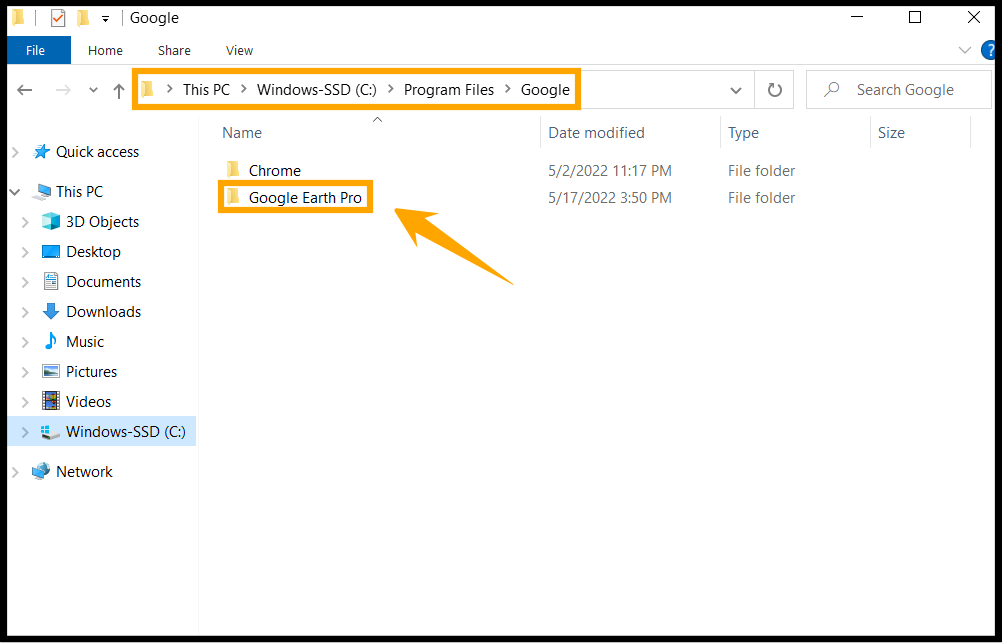1002x643 pixels.
Task: Expand the Pictures tree node
Action: coord(26,372)
